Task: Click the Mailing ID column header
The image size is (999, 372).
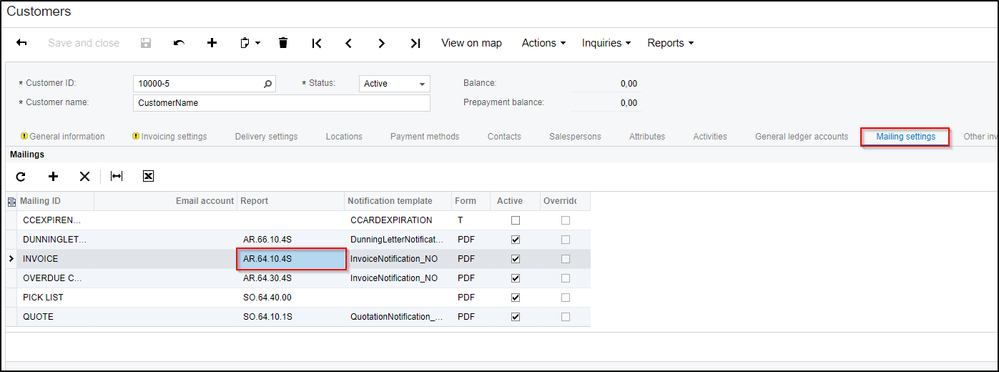Action: tap(56, 201)
